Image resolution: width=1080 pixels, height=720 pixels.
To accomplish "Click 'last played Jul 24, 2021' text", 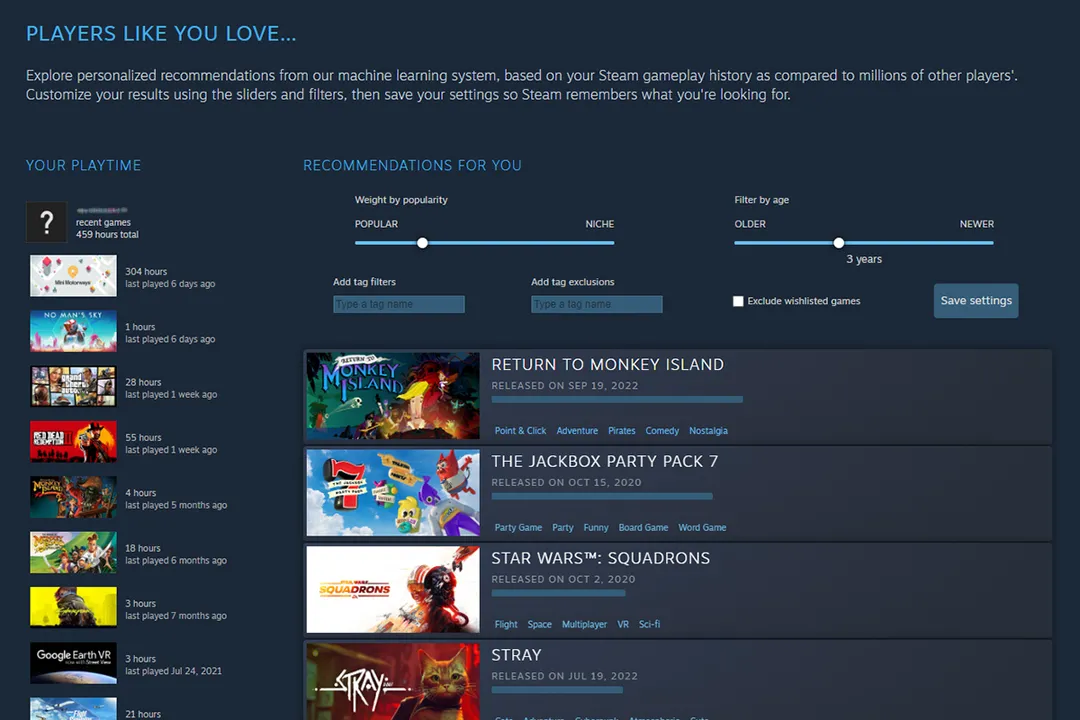I will [174, 671].
